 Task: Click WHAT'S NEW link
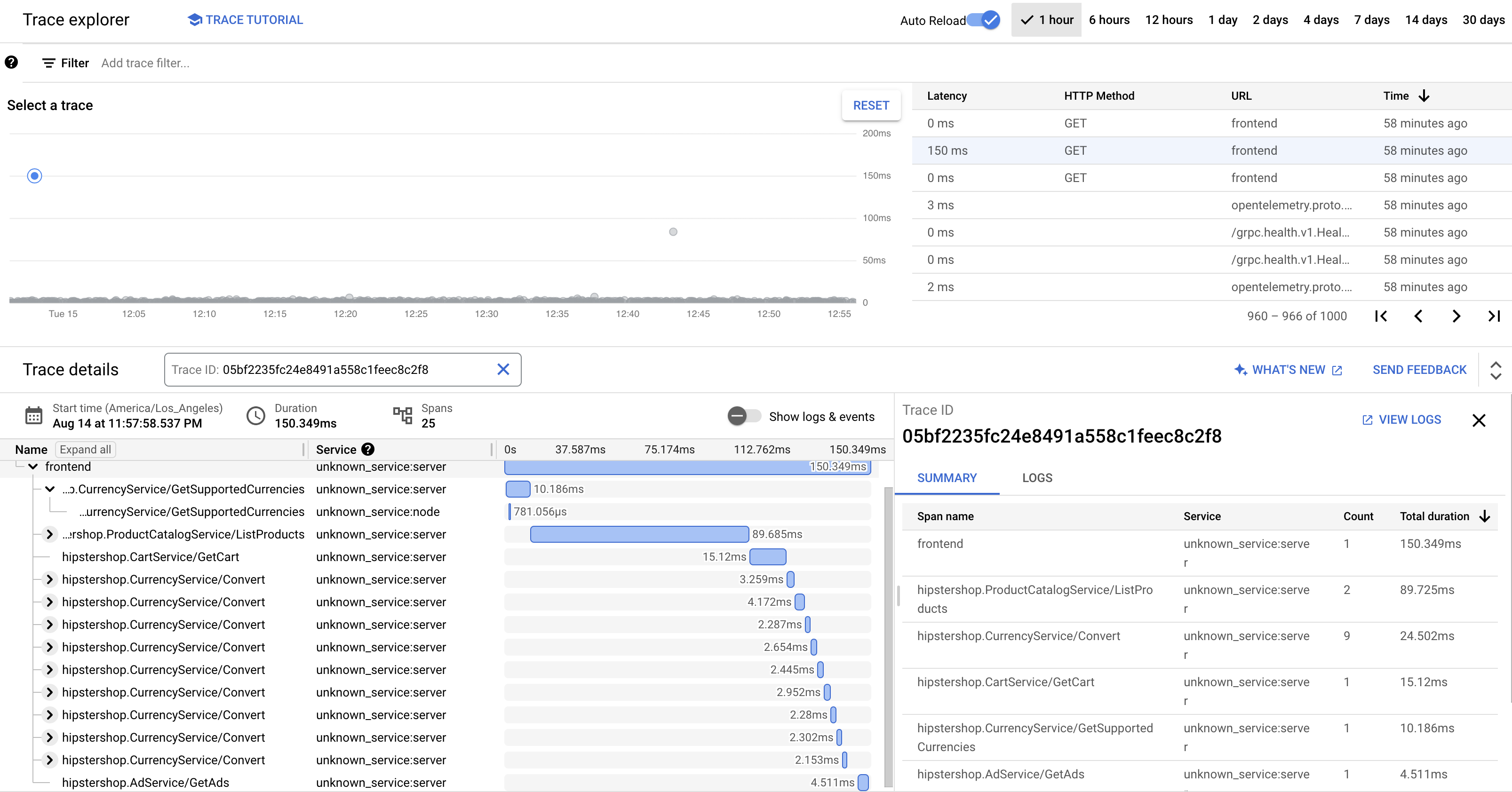tap(1289, 369)
